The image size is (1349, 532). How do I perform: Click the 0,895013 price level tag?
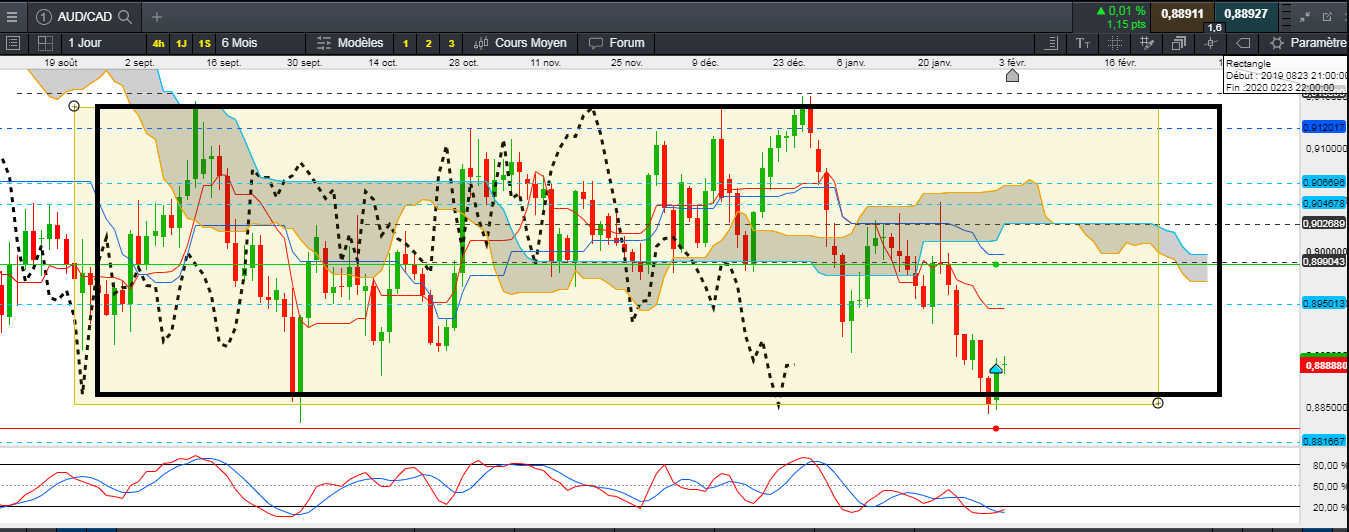(x=1325, y=303)
